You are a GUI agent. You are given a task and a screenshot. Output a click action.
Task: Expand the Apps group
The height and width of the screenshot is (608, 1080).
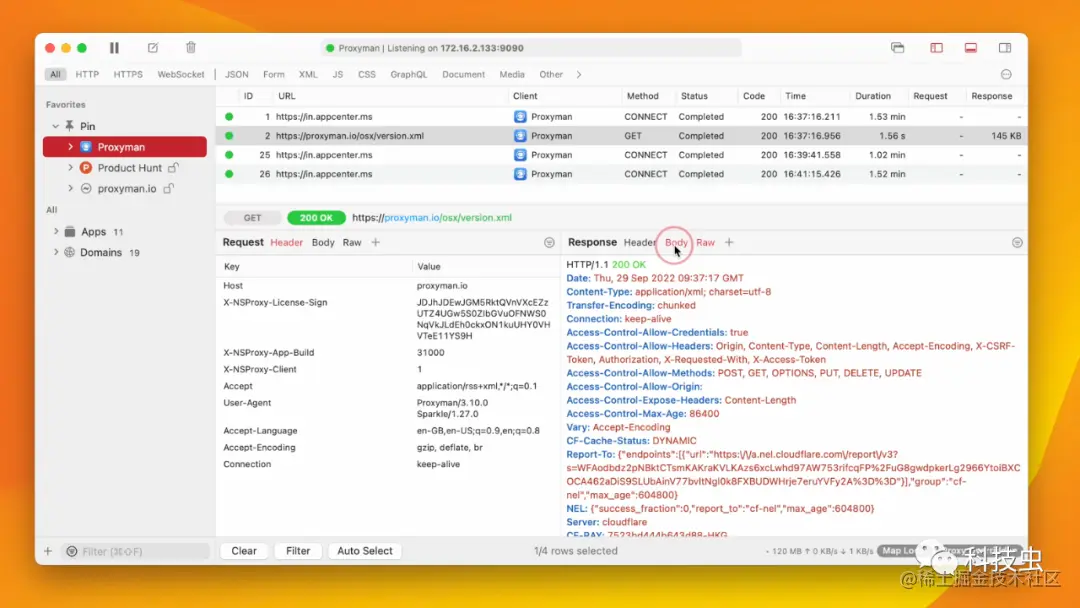point(56,231)
